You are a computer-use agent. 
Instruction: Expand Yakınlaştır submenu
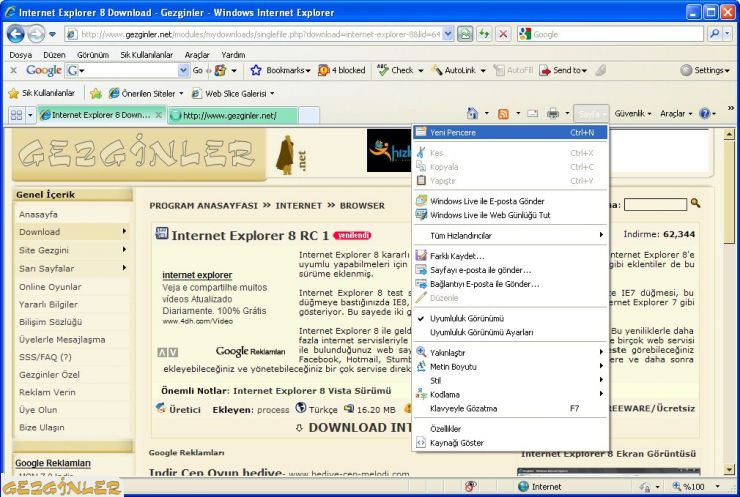click(510, 353)
